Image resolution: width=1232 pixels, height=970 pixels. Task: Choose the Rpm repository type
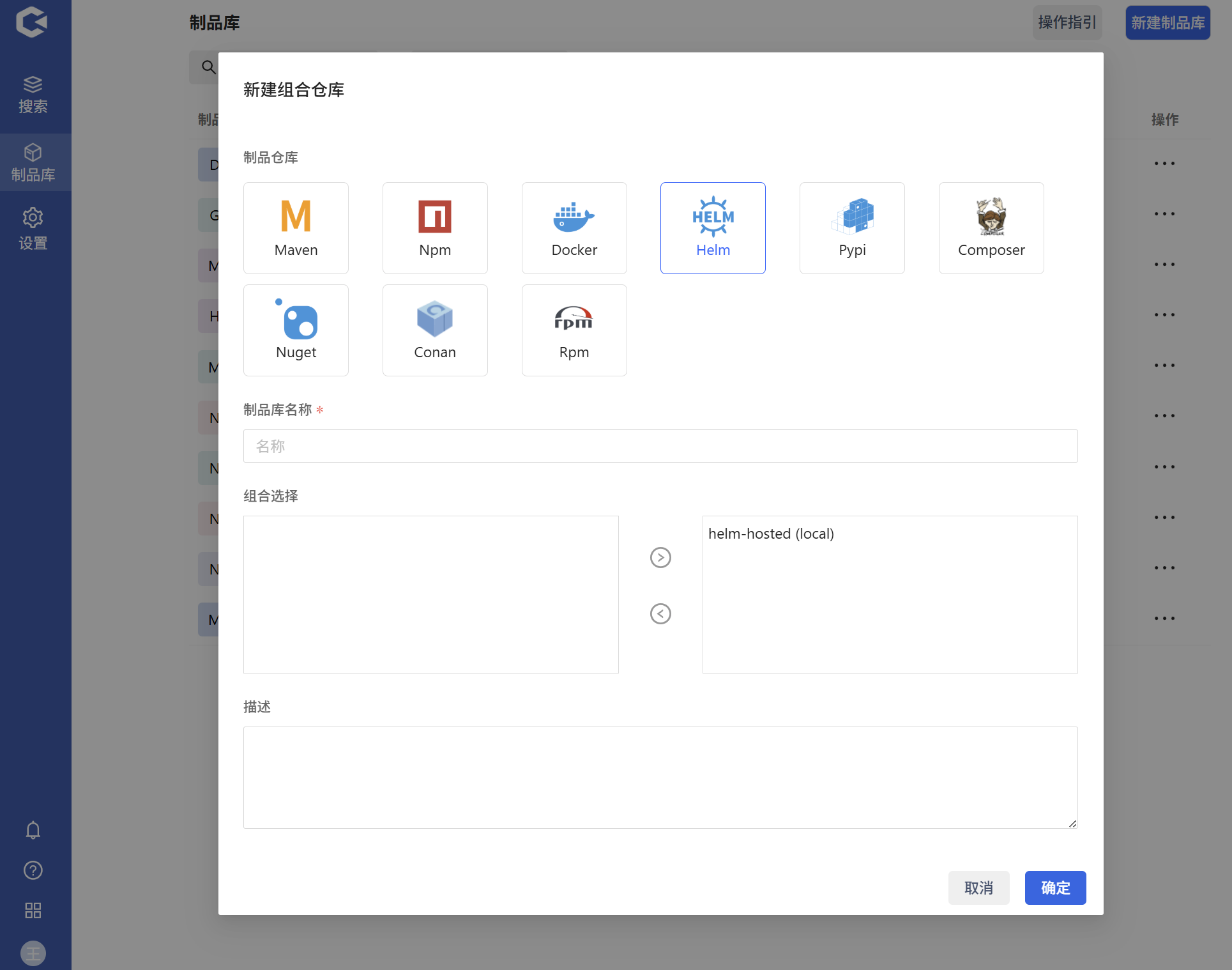[574, 330]
